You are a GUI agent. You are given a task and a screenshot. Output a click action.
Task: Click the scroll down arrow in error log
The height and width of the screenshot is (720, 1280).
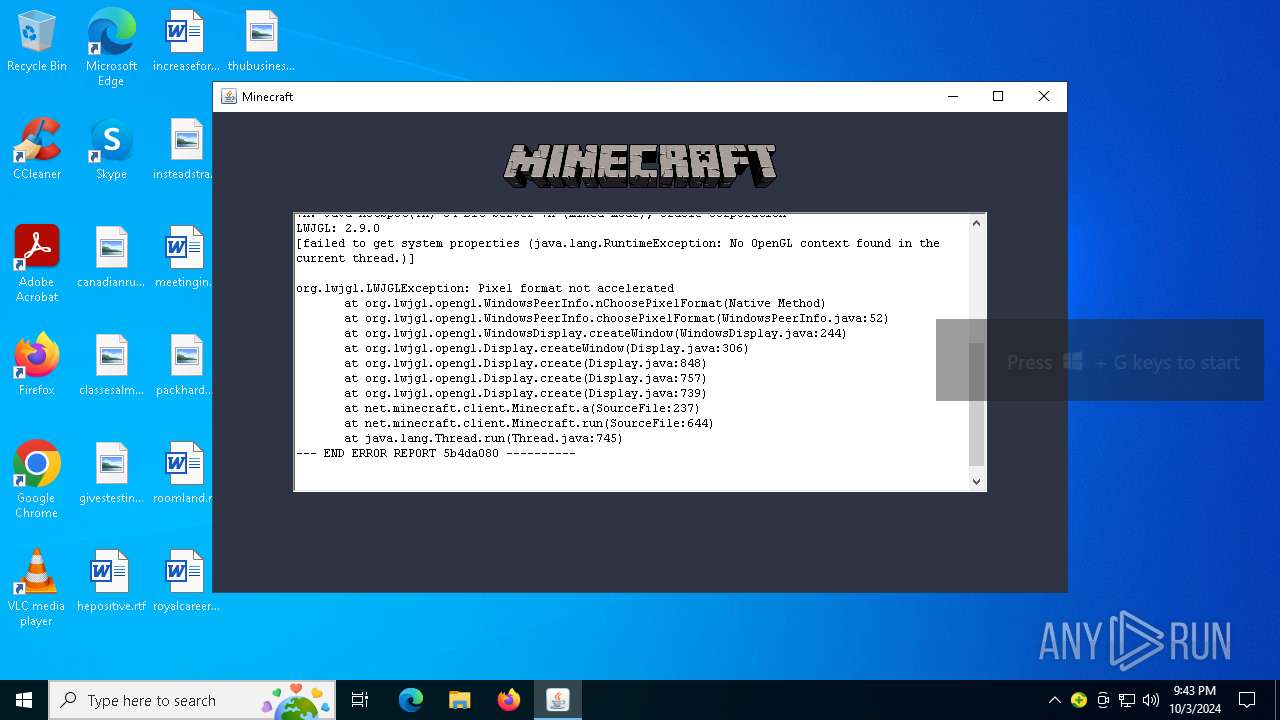click(977, 481)
